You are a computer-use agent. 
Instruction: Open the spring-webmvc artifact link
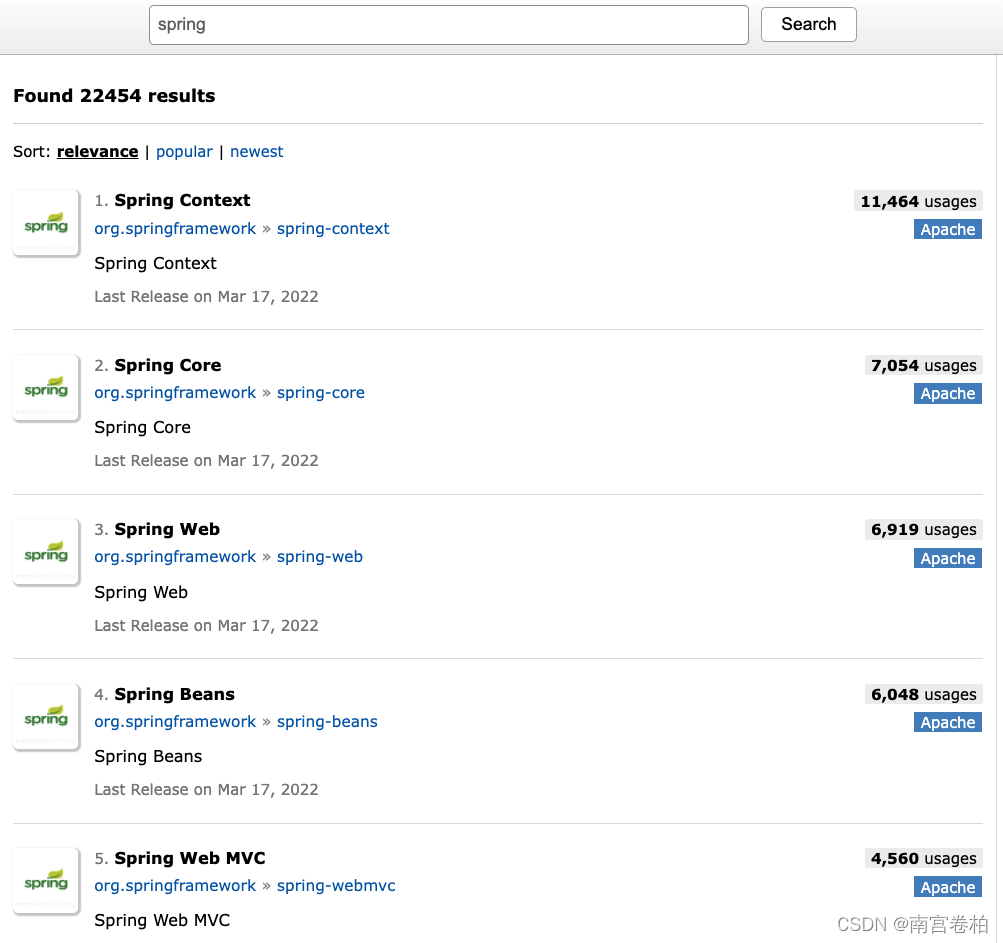click(336, 886)
